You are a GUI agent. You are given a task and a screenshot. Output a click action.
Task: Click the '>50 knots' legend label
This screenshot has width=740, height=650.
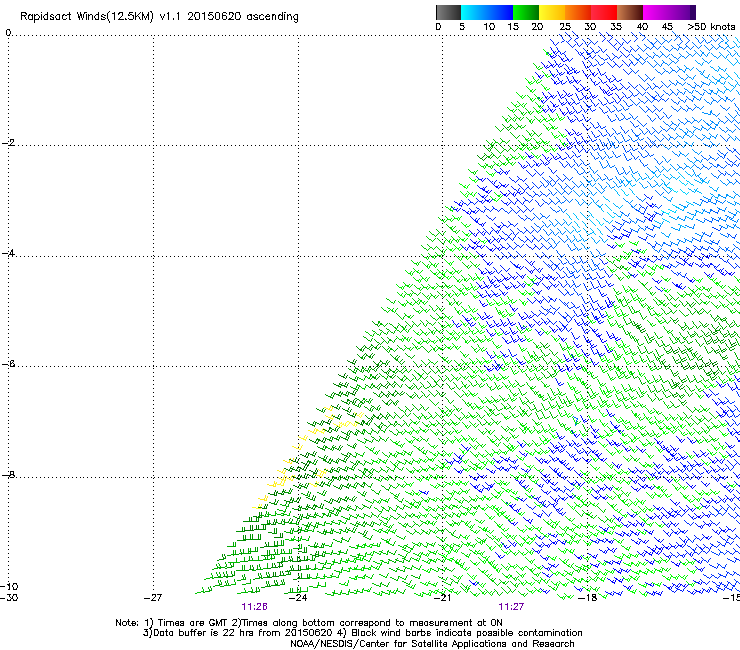pos(711,27)
